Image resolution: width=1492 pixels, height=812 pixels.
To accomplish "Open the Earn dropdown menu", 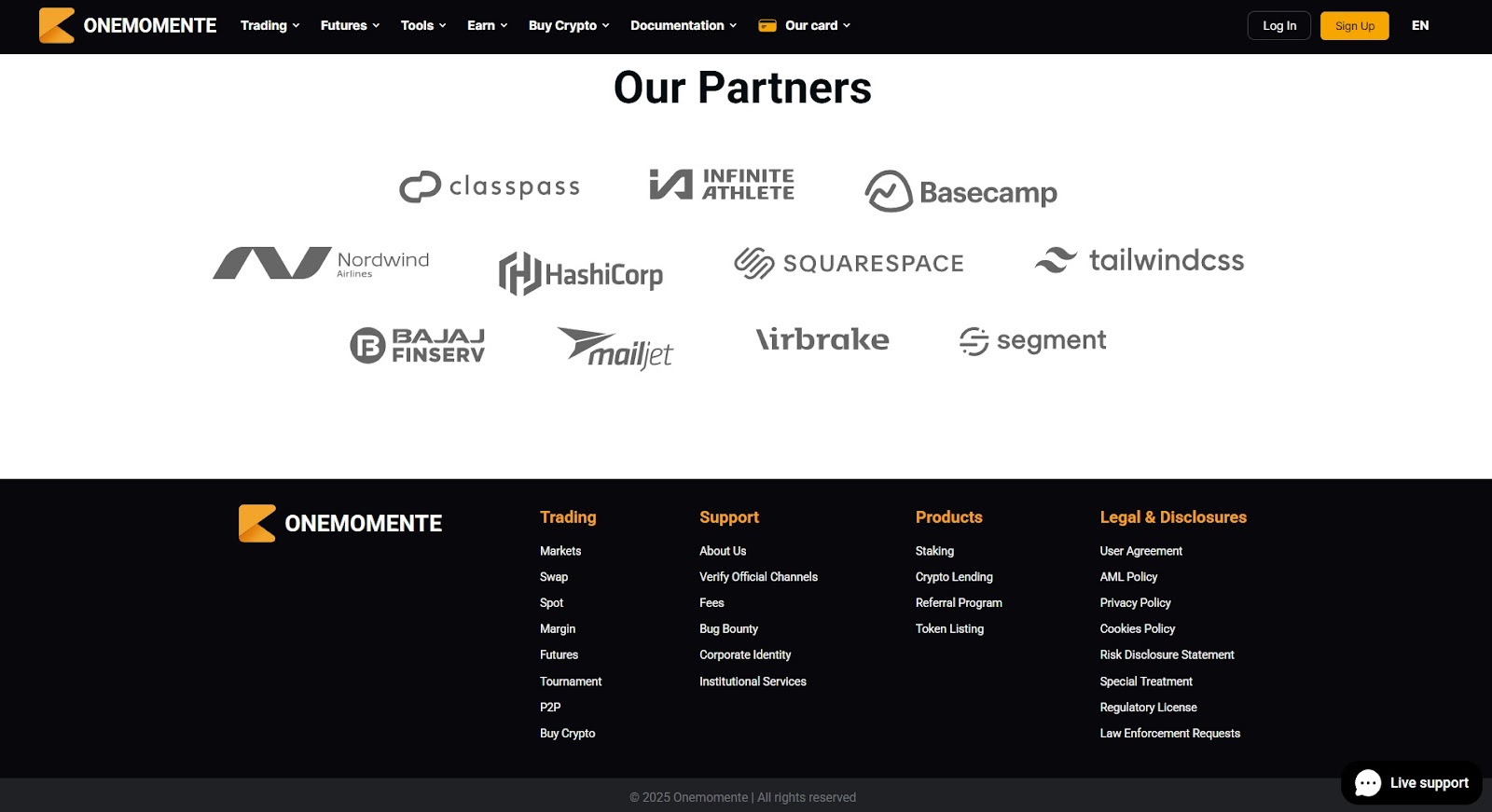I will (488, 26).
